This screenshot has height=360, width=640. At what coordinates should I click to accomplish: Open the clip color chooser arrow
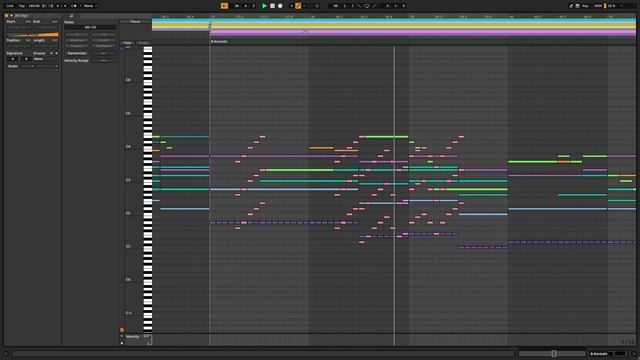pyautogui.click(x=11, y=16)
